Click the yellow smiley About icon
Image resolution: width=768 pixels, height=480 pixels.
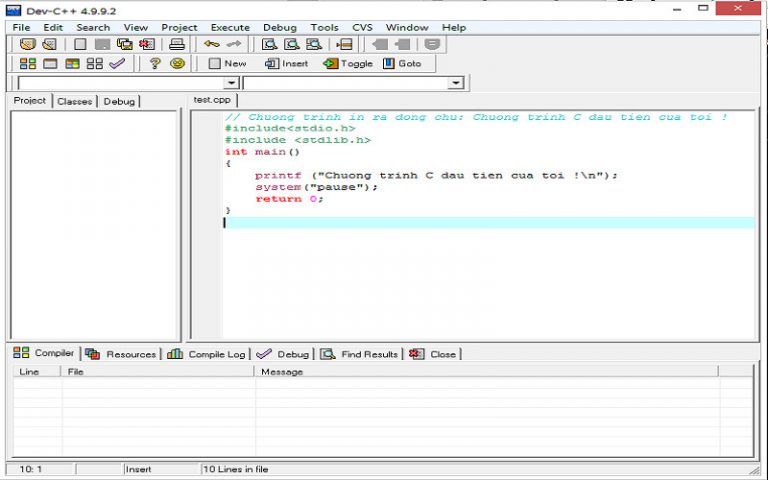click(x=177, y=63)
